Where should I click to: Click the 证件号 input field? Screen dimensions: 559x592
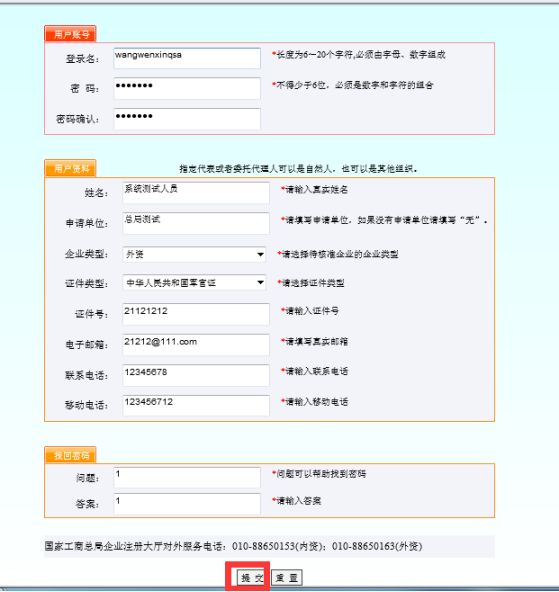pyautogui.click(x=196, y=314)
